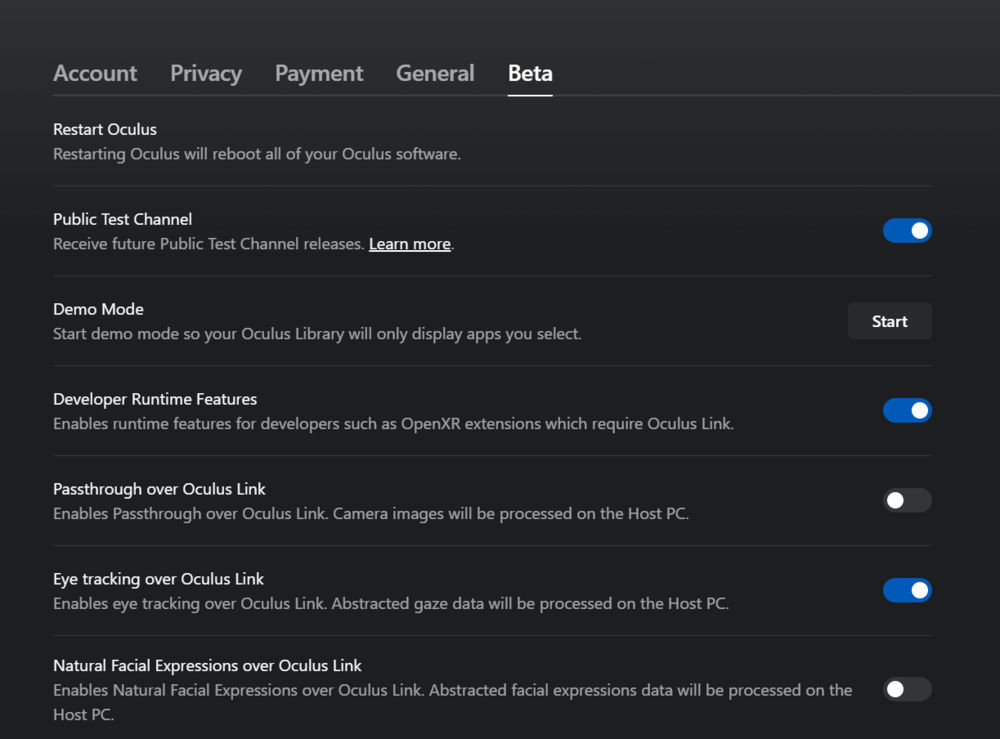The image size is (1000, 739).
Task: Click the Public Test Channel heading
Action: 122,219
